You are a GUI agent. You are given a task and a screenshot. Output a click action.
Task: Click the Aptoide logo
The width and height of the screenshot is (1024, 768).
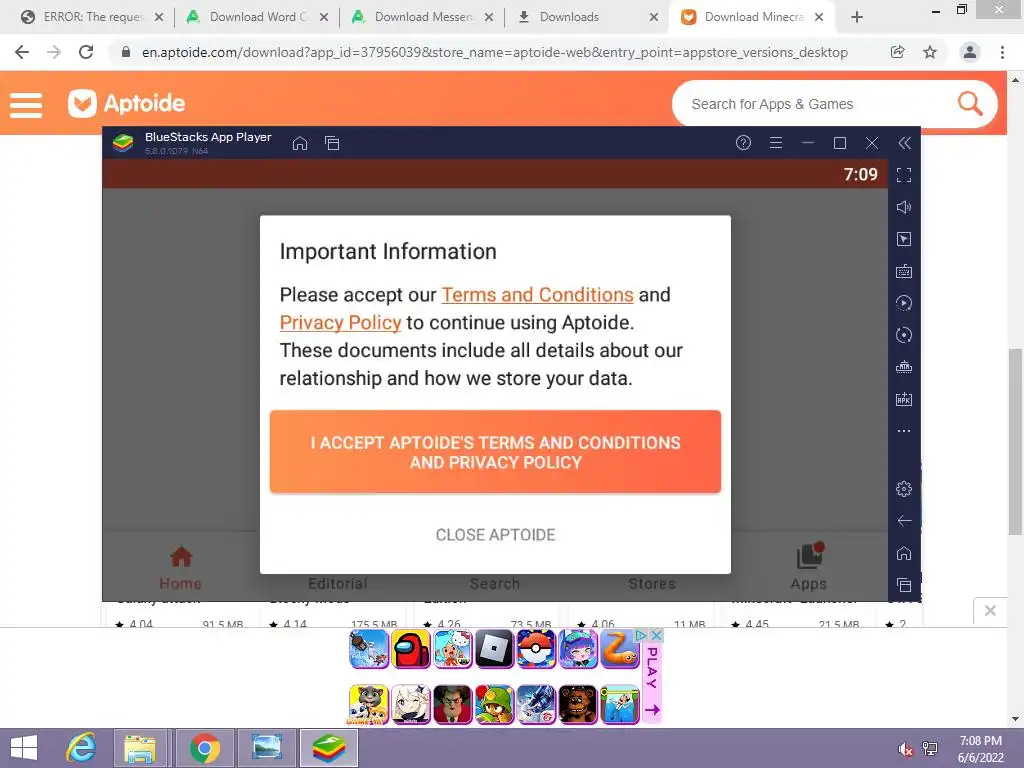(x=127, y=103)
